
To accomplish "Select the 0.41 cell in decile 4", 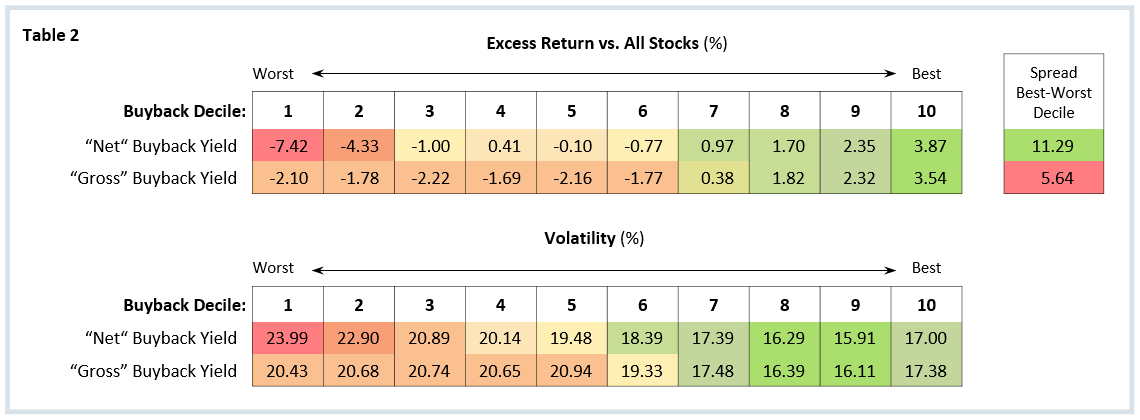I will point(500,147).
